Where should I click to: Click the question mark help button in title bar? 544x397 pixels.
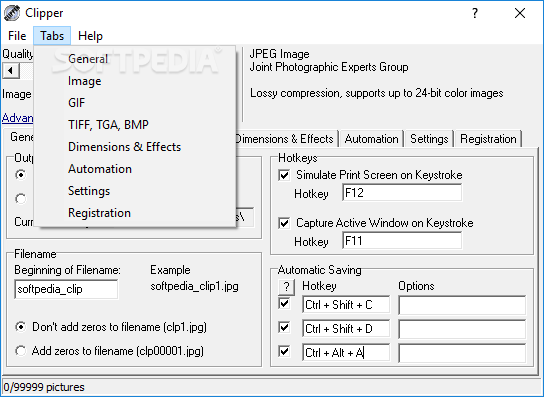tap(475, 13)
